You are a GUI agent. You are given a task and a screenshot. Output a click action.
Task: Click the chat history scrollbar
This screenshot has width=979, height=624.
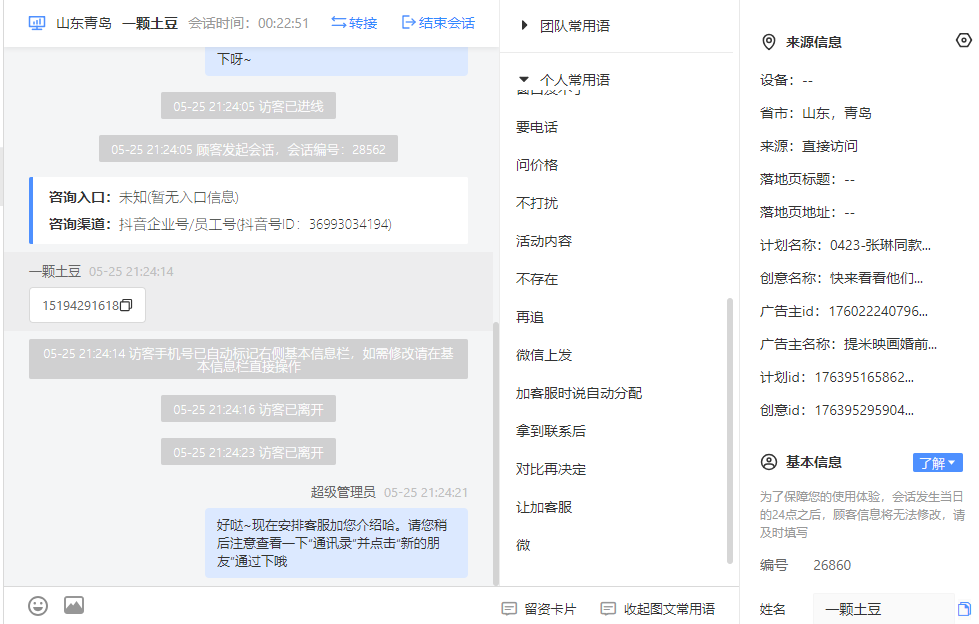[496, 454]
